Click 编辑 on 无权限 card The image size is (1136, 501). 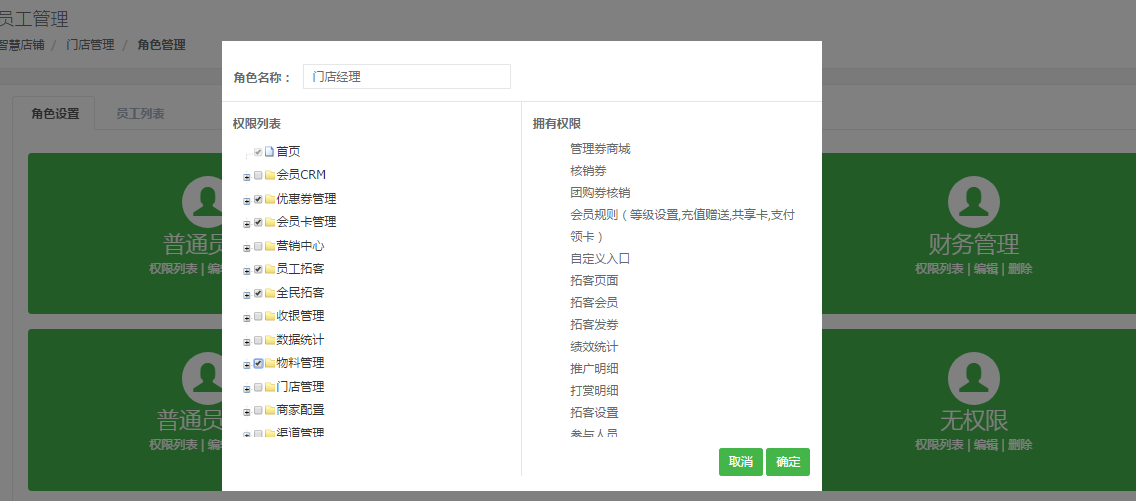pyautogui.click(x=985, y=445)
